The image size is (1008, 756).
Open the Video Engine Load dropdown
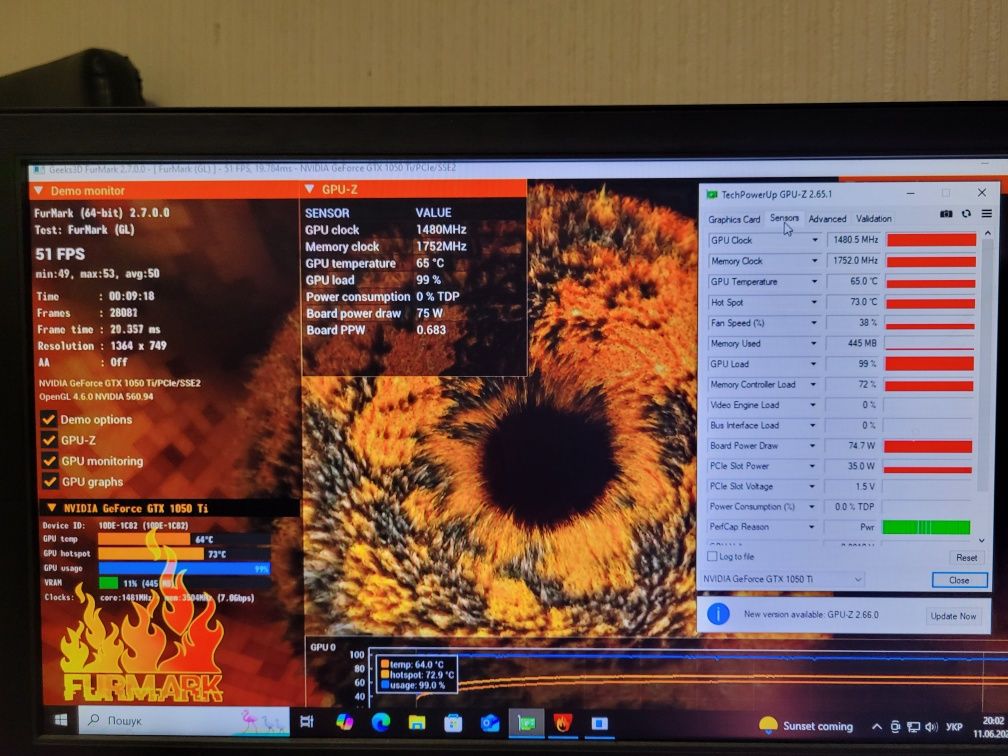point(813,405)
